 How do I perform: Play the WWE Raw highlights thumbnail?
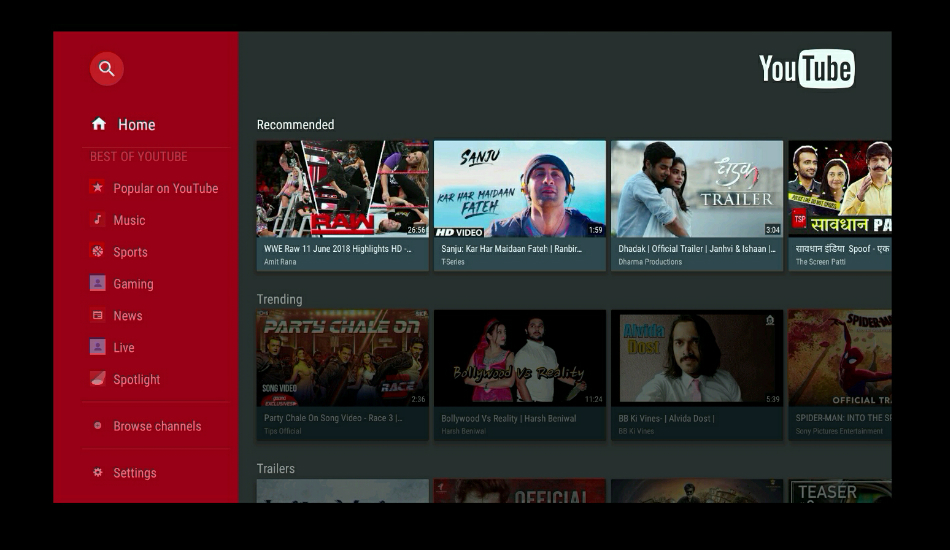pyautogui.click(x=342, y=189)
